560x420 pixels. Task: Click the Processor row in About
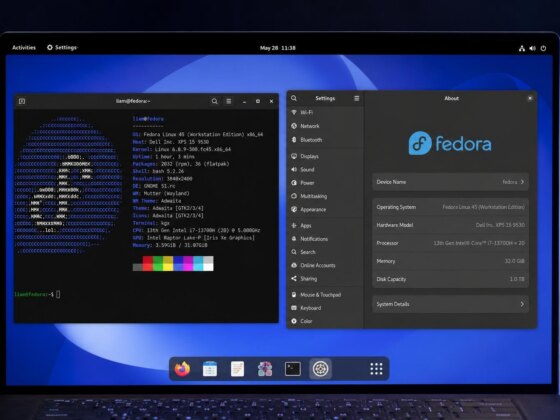pyautogui.click(x=450, y=243)
